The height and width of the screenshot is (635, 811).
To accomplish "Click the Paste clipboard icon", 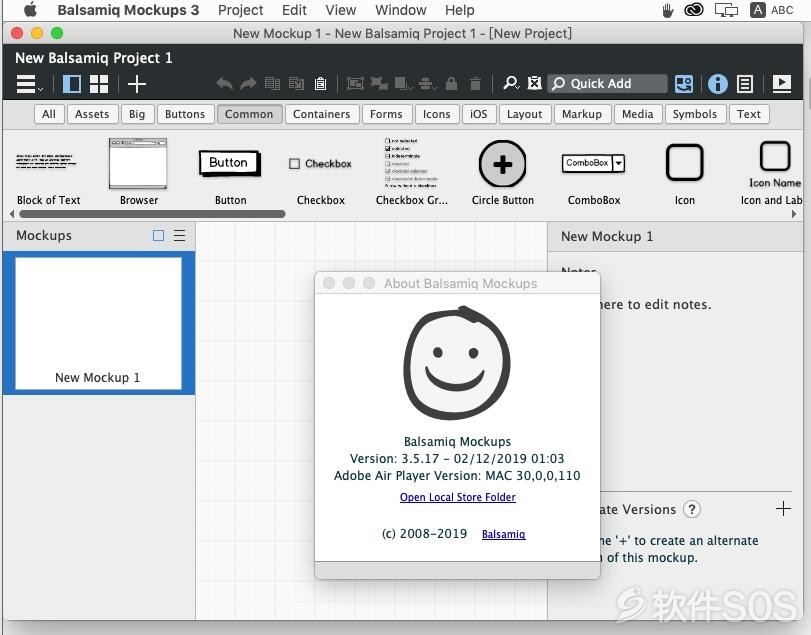I will [321, 83].
